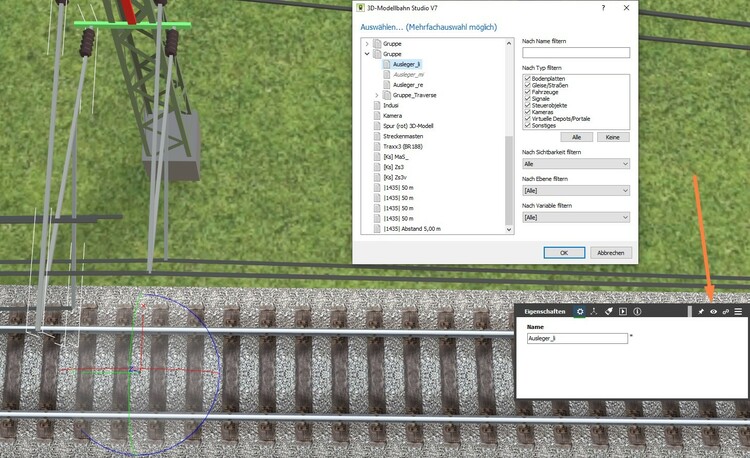The image size is (750, 458).
Task: Expand the Gruppe_Traverse node
Action: tap(377, 95)
